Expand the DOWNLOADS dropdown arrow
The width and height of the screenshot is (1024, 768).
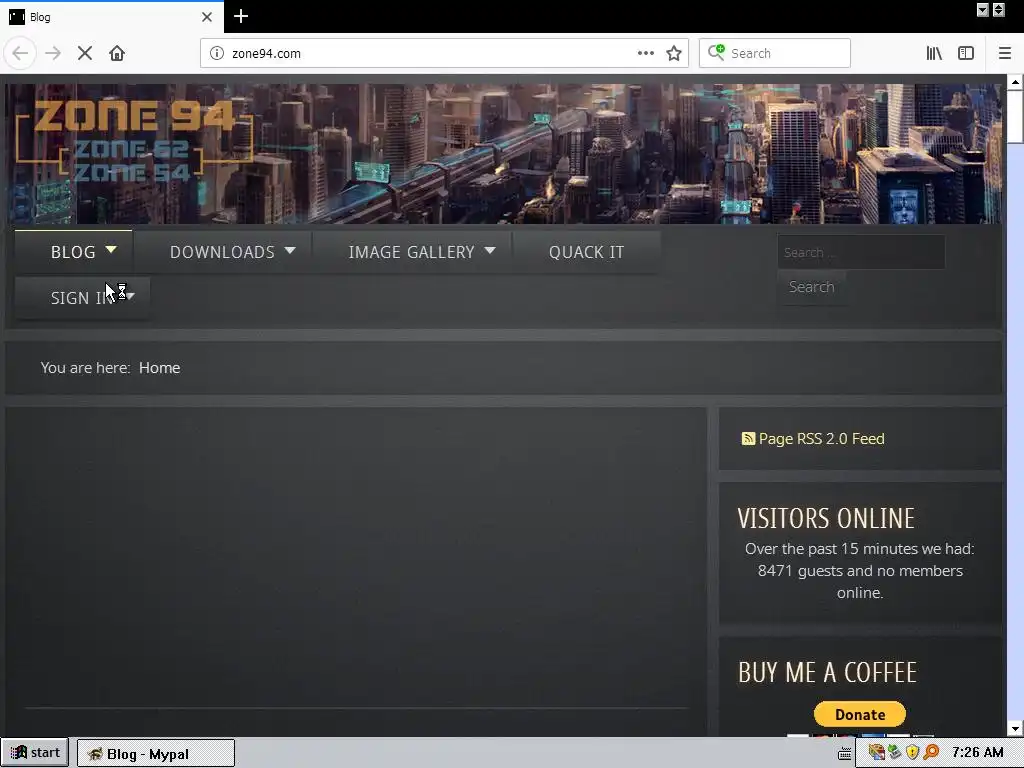[290, 250]
